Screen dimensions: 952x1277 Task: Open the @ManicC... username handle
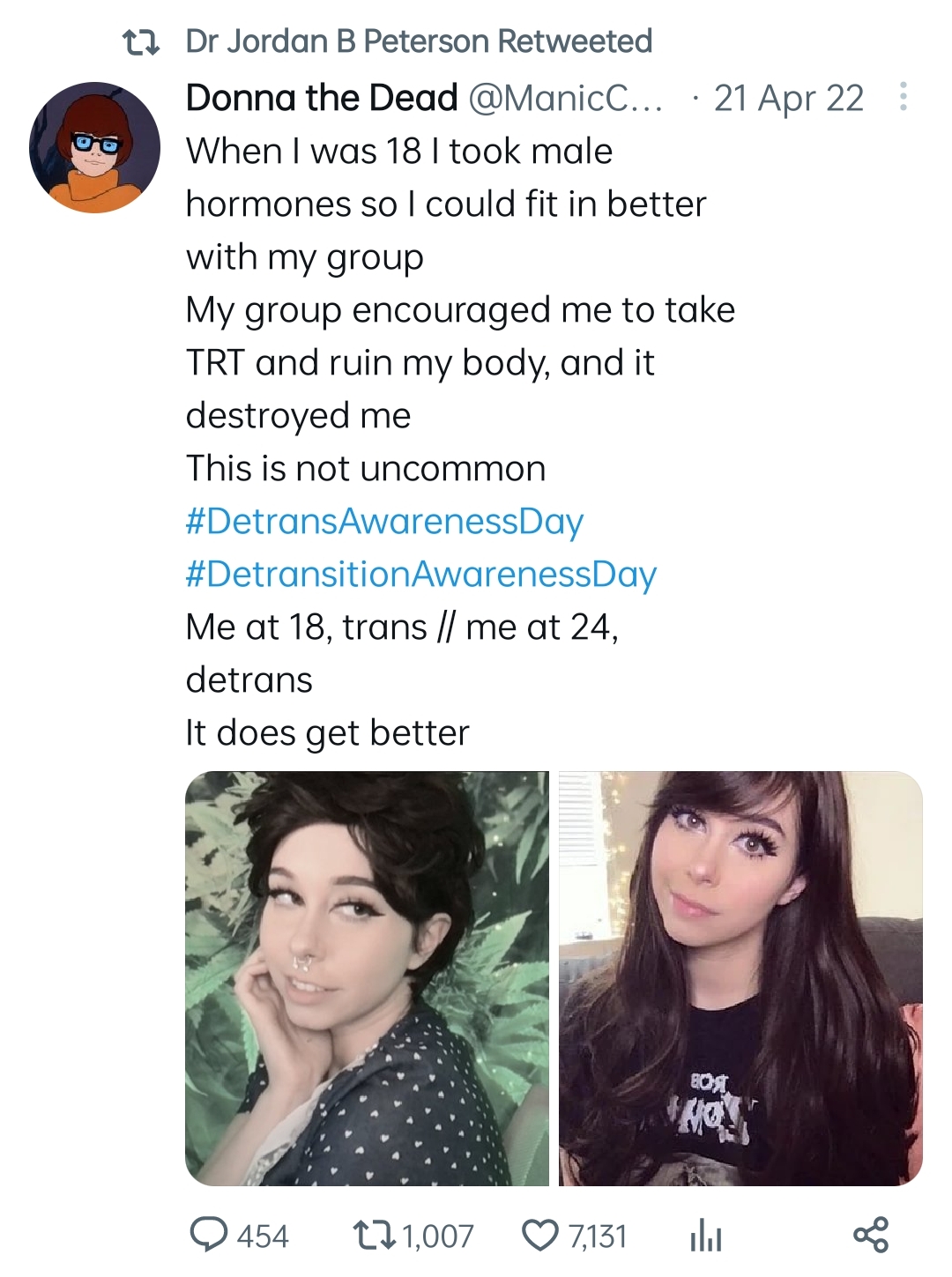tap(566, 98)
